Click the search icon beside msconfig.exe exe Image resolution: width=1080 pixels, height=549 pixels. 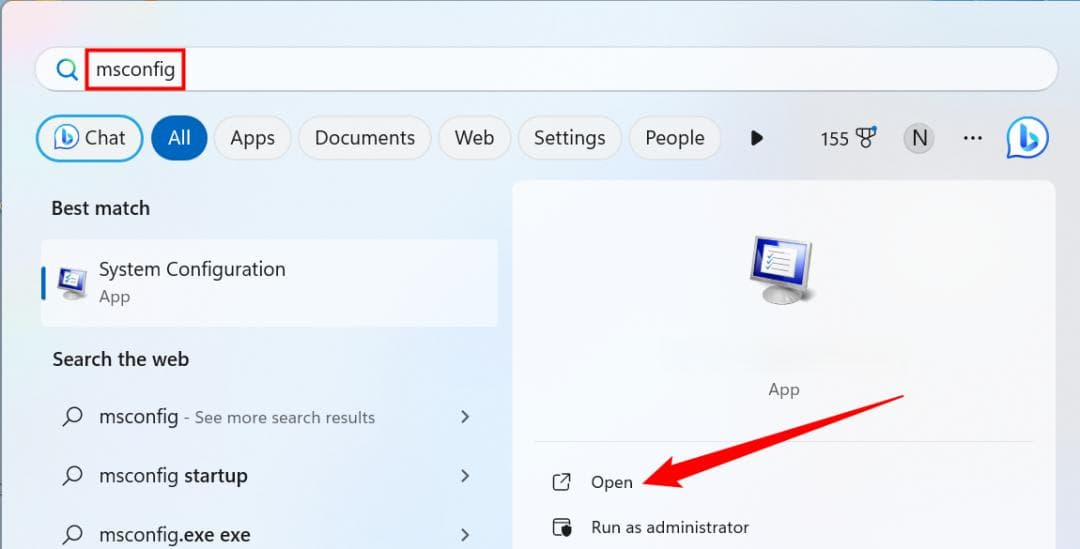(72, 534)
